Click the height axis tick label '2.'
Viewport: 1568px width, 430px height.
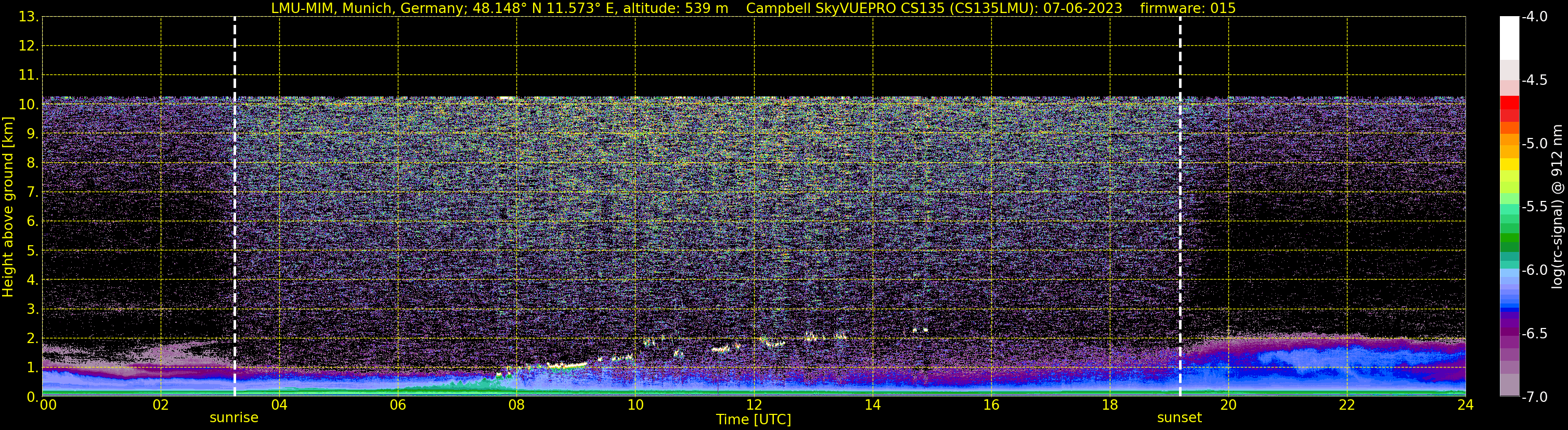click(x=33, y=339)
